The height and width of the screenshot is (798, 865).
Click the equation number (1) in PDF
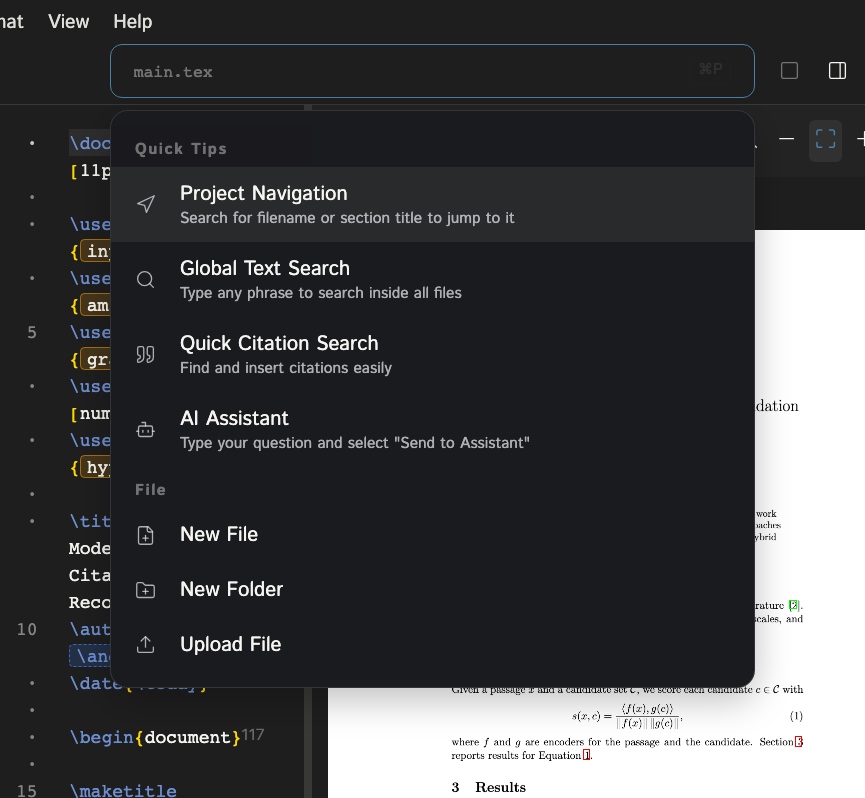(x=796, y=716)
